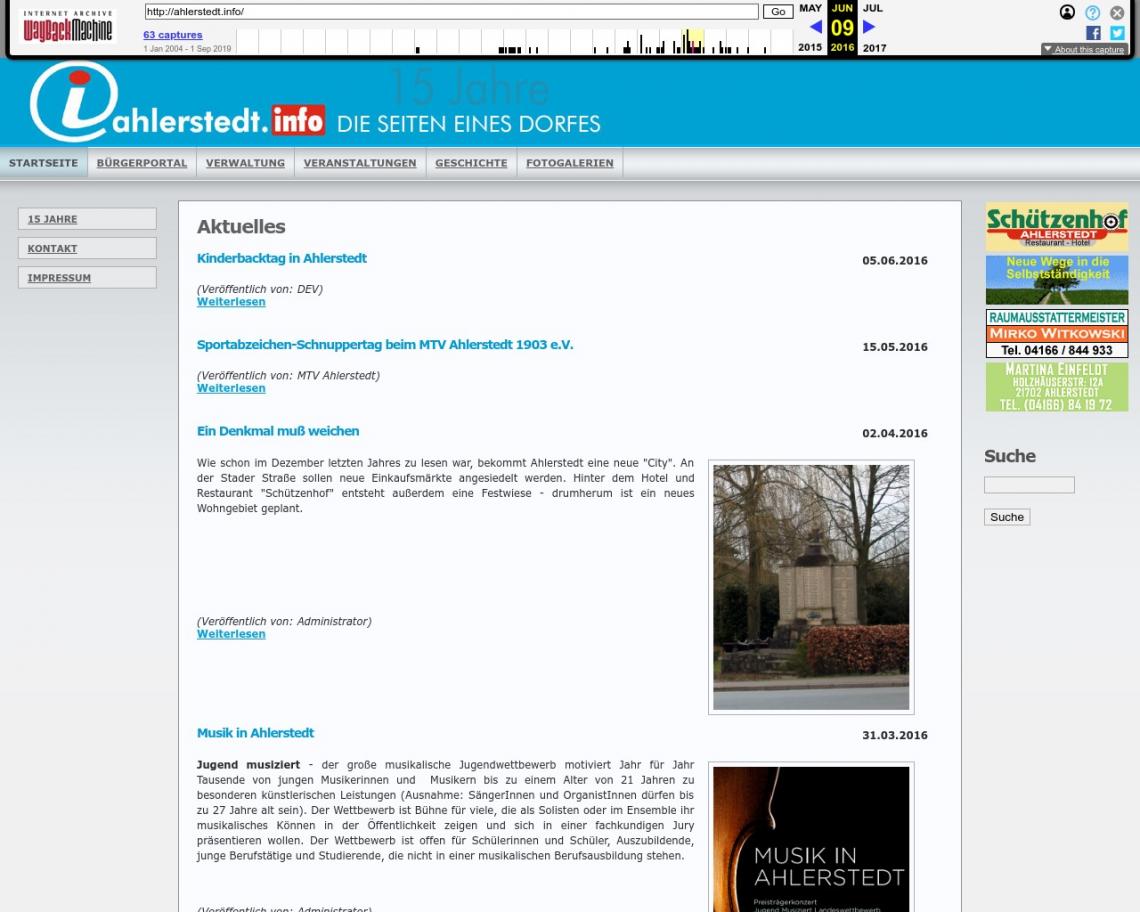Click the monument photo thumbnail
Image resolution: width=1140 pixels, height=912 pixels.
(811, 587)
